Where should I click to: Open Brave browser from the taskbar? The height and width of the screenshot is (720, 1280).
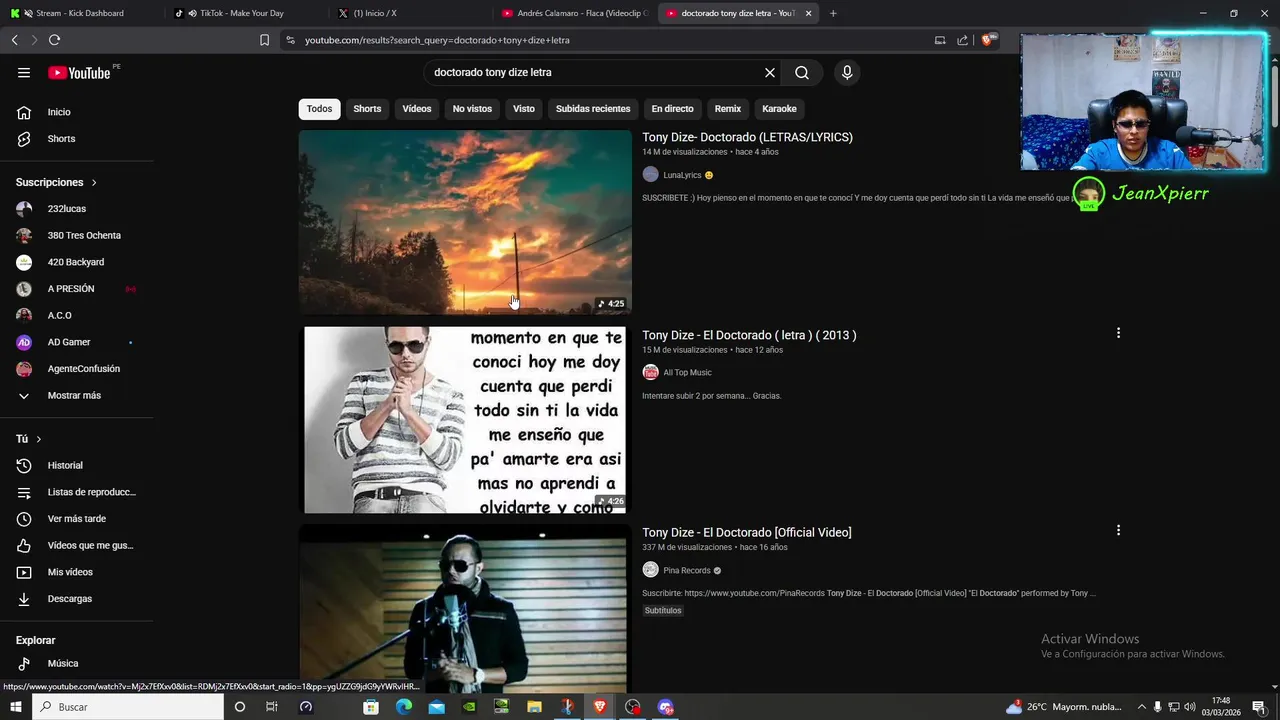pos(600,707)
